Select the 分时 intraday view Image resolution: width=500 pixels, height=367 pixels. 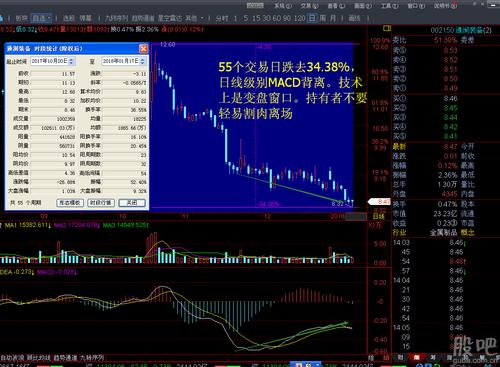tap(222, 18)
